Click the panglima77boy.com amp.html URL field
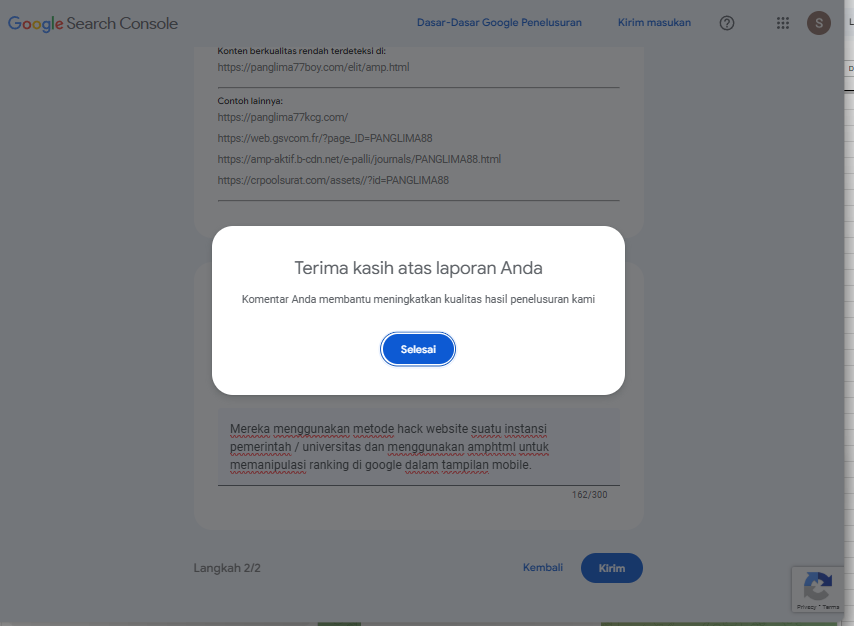Screen dimensions: 854x626 pyautogui.click(x=313, y=68)
